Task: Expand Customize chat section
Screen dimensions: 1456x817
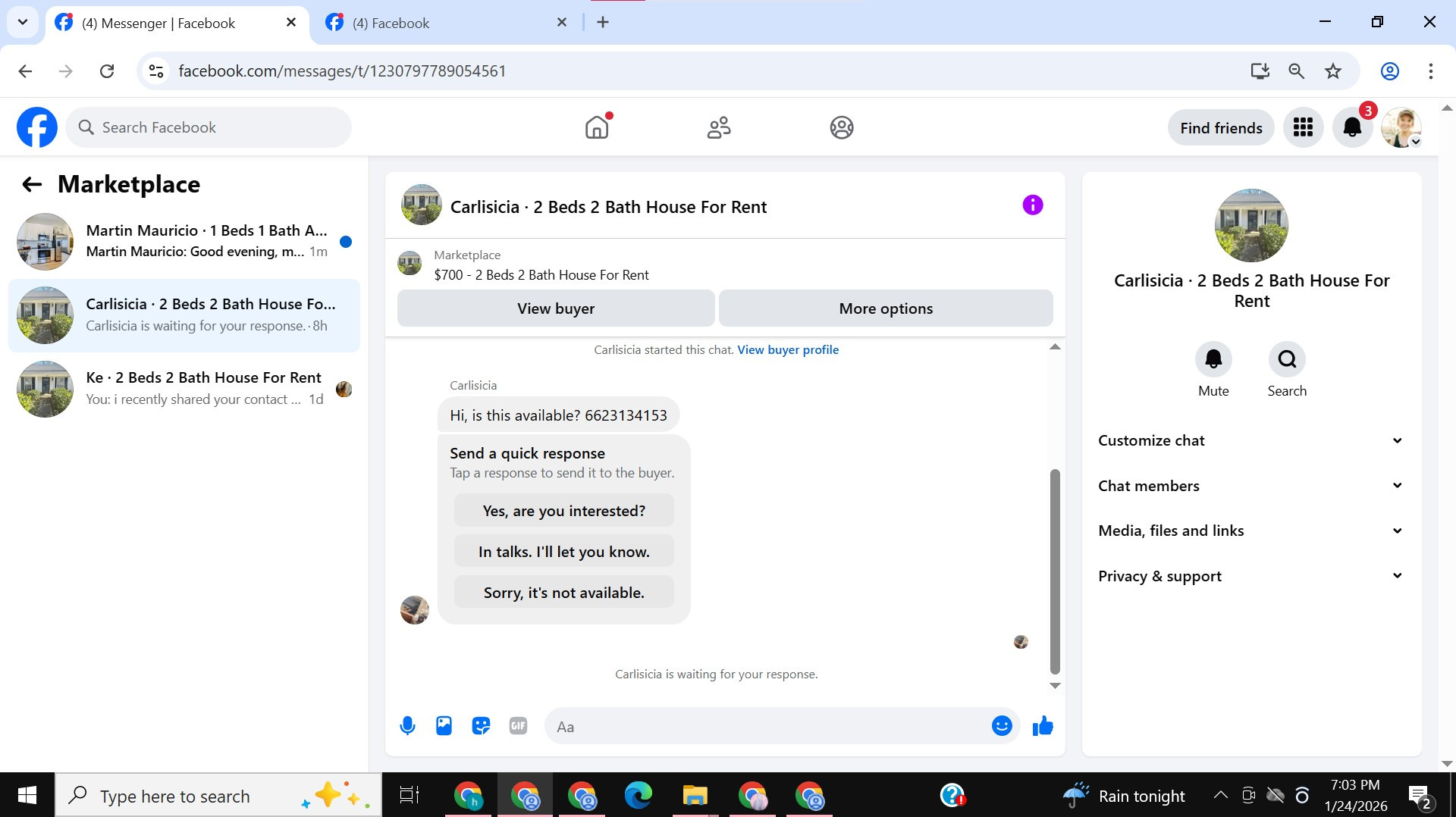Action: [x=1251, y=440]
